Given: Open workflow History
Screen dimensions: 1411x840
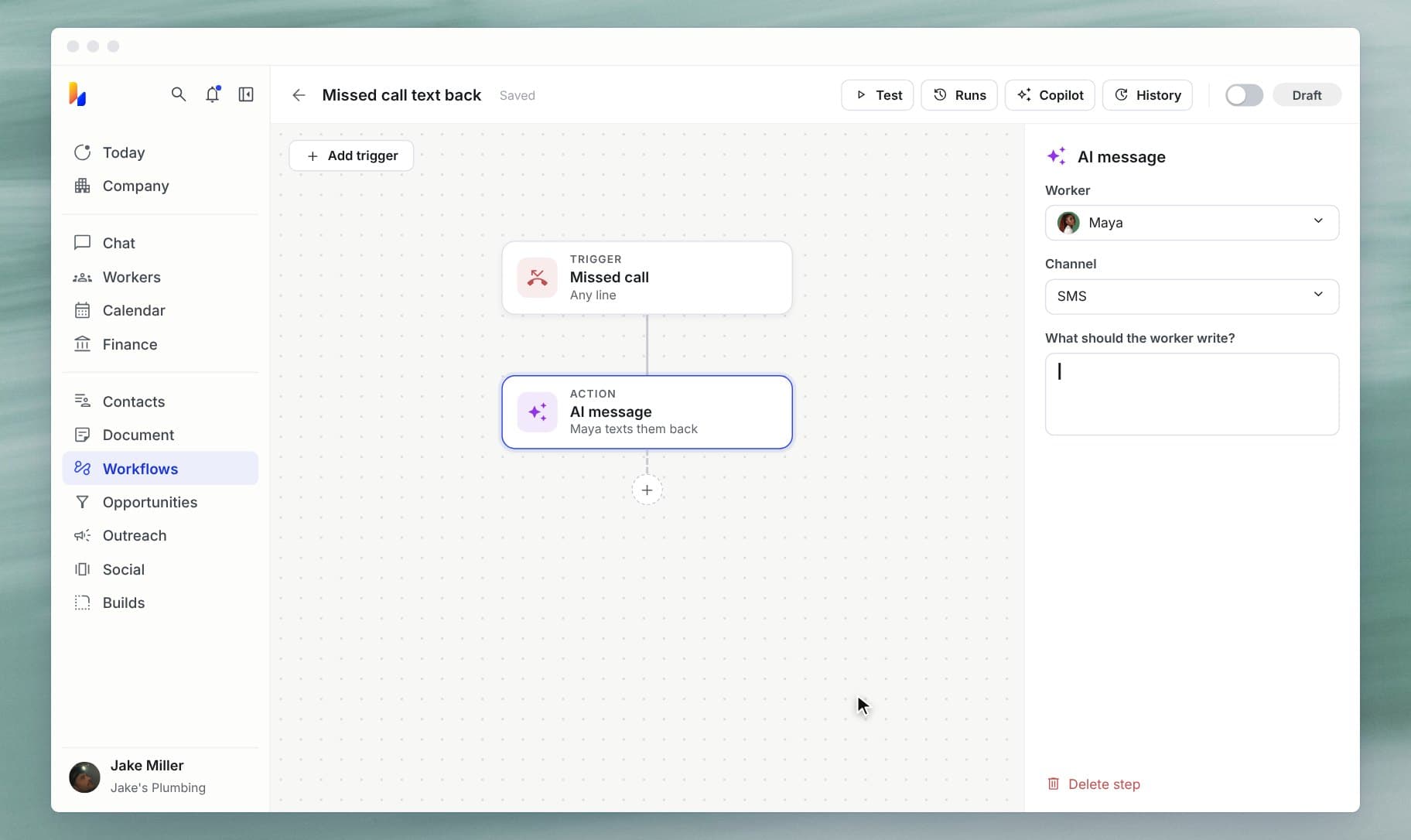Looking at the screenshot, I should point(1147,95).
